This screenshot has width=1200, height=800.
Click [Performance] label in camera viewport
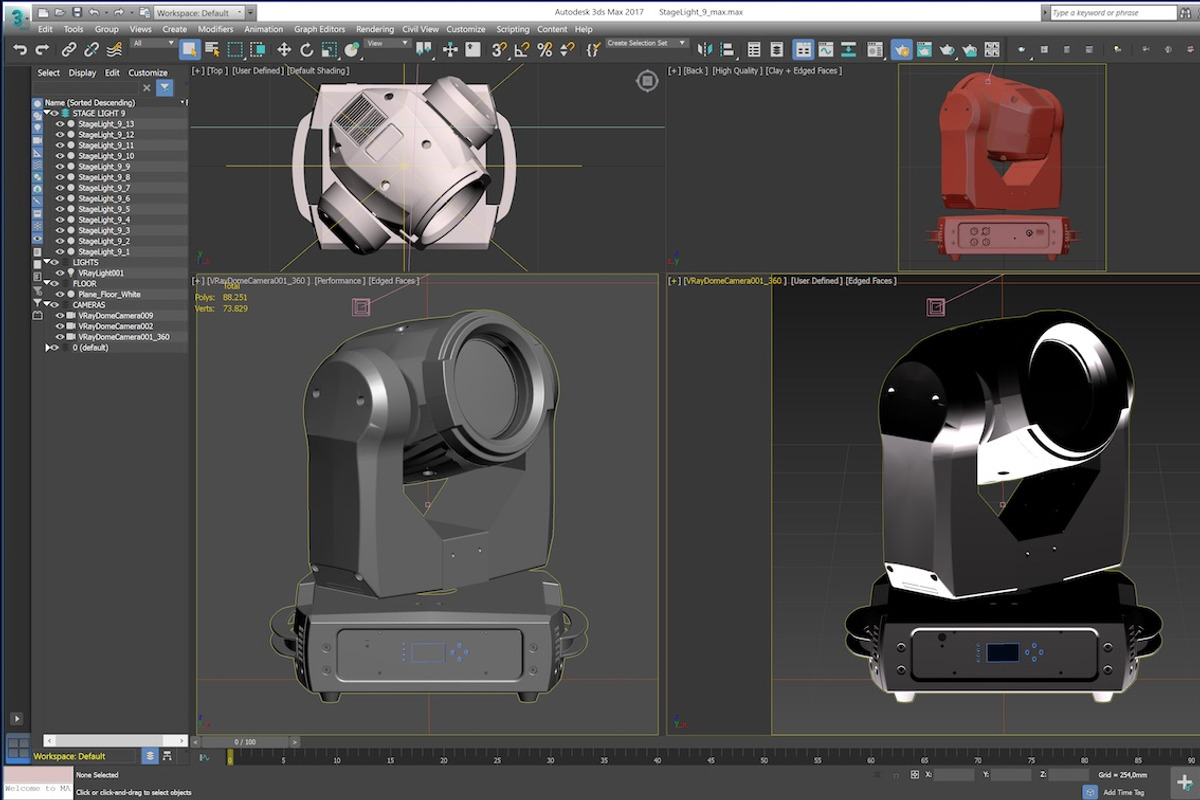(340, 281)
